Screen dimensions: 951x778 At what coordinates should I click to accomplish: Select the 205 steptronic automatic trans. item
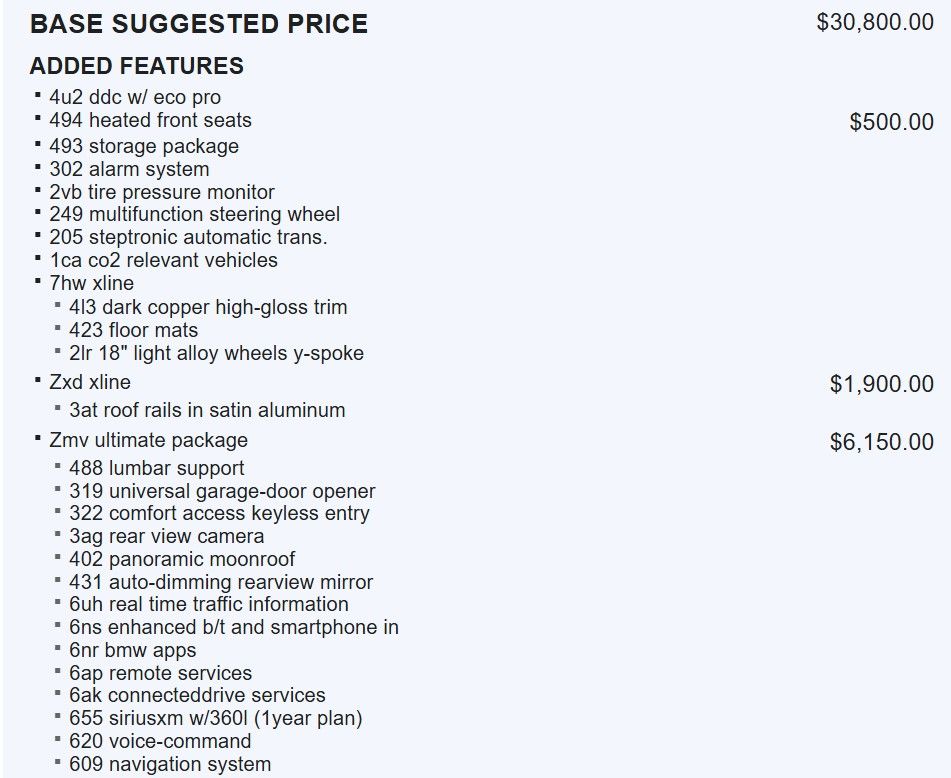coord(188,237)
